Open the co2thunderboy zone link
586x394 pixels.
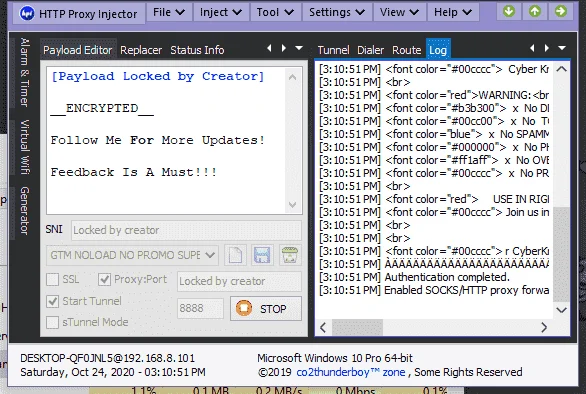pyautogui.click(x=351, y=372)
